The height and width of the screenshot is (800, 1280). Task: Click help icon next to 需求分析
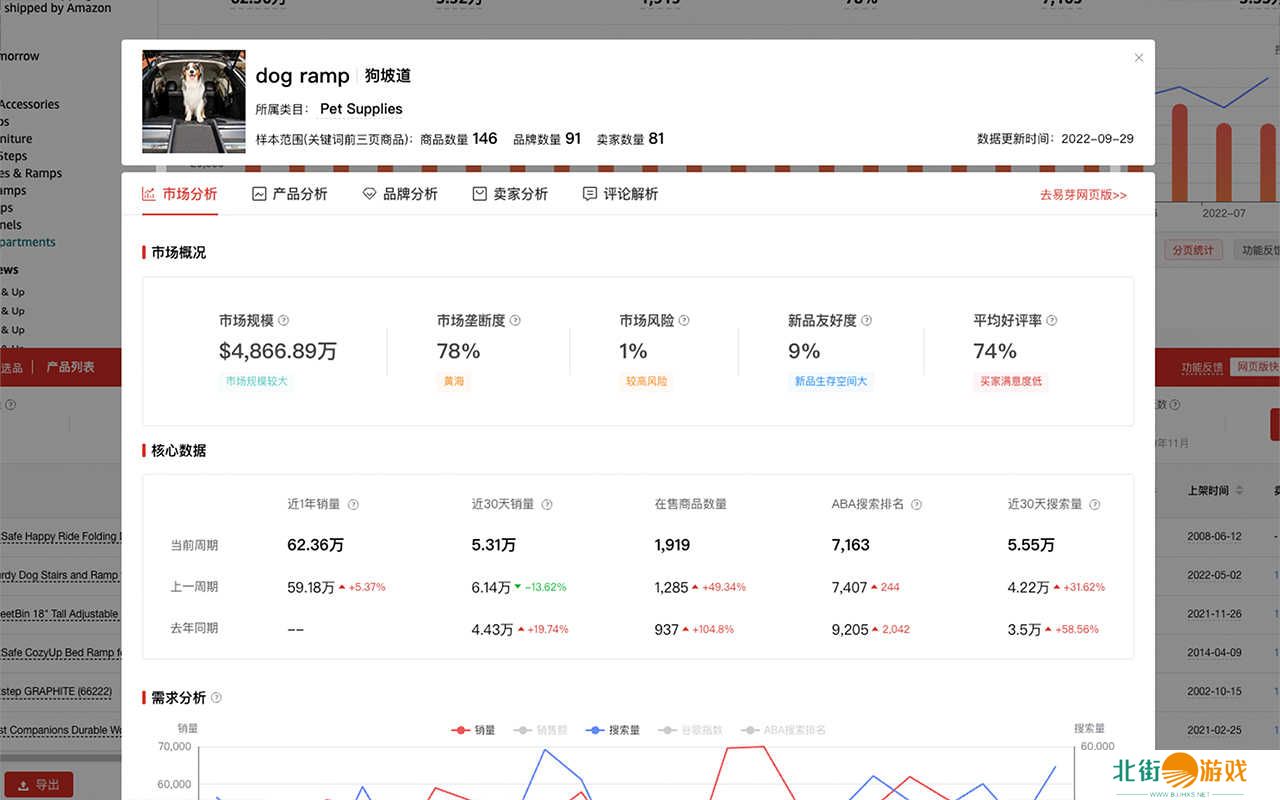point(216,698)
